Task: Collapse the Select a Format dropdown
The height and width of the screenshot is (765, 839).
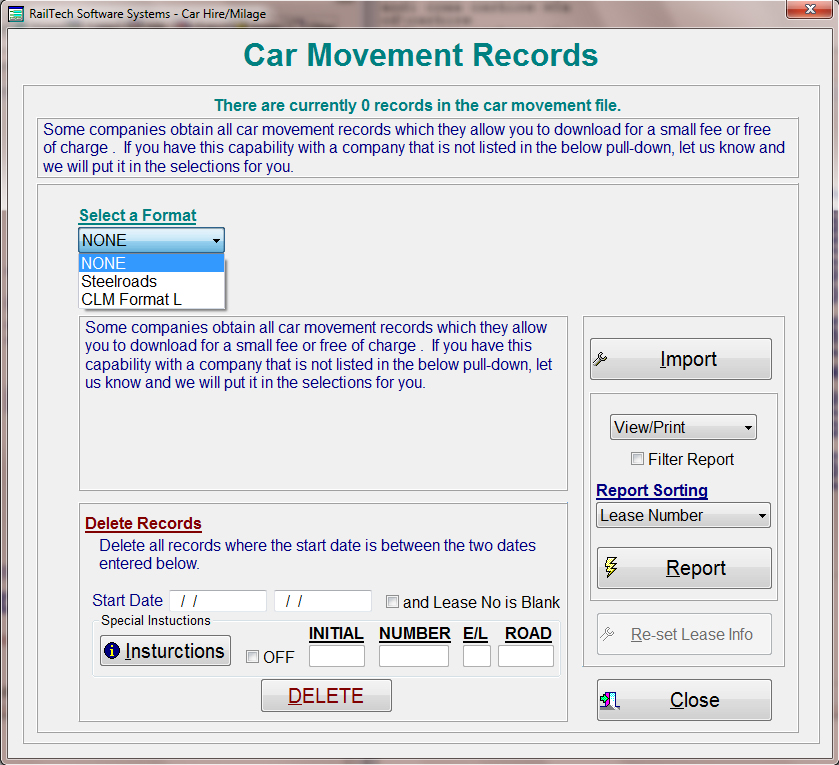Action: (216, 240)
